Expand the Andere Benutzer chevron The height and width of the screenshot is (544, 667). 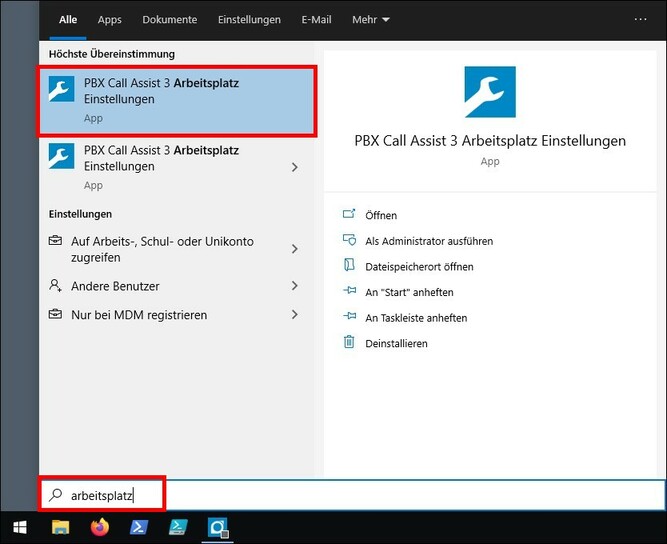point(294,286)
